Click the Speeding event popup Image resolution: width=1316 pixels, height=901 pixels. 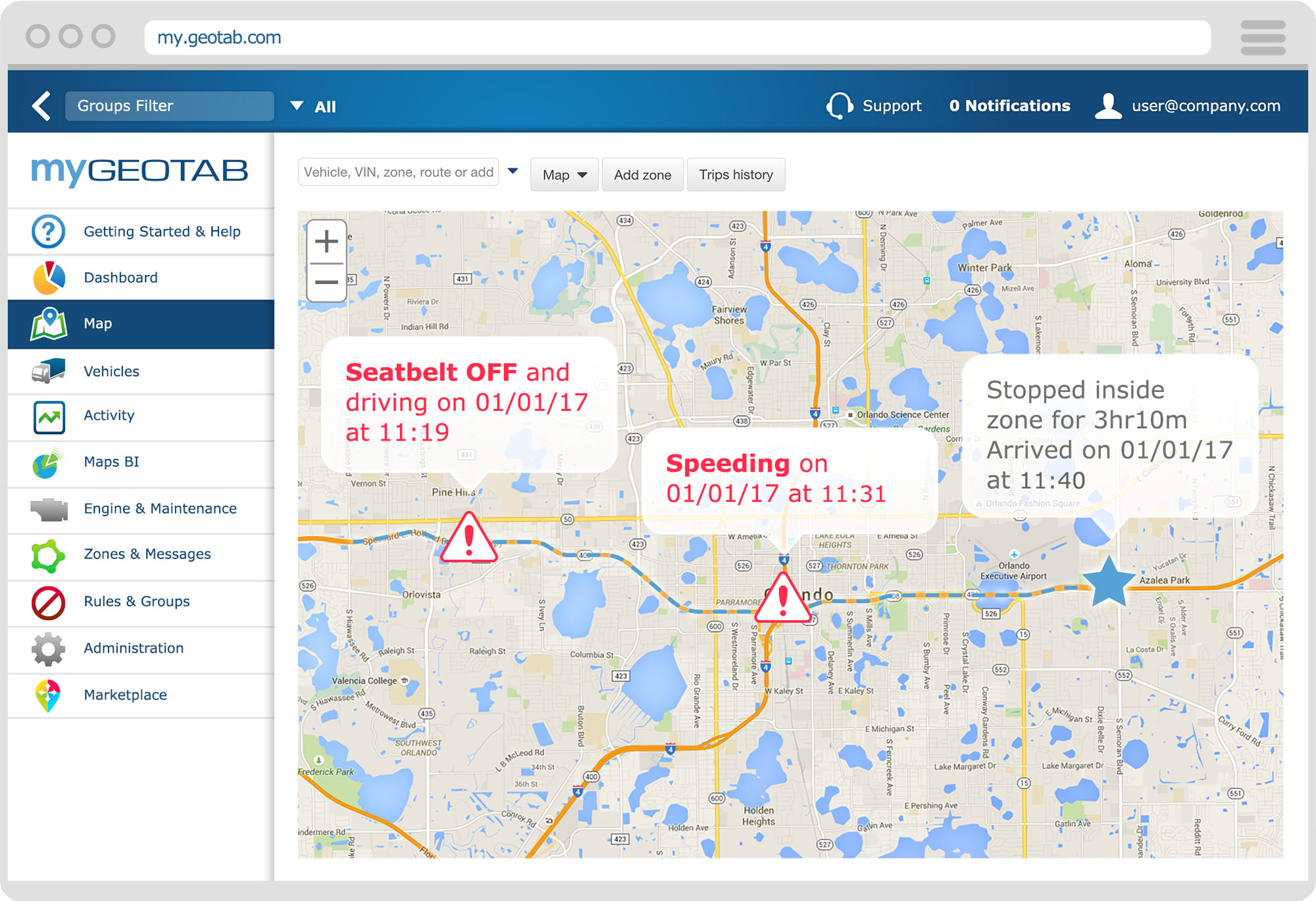pyautogui.click(x=789, y=480)
